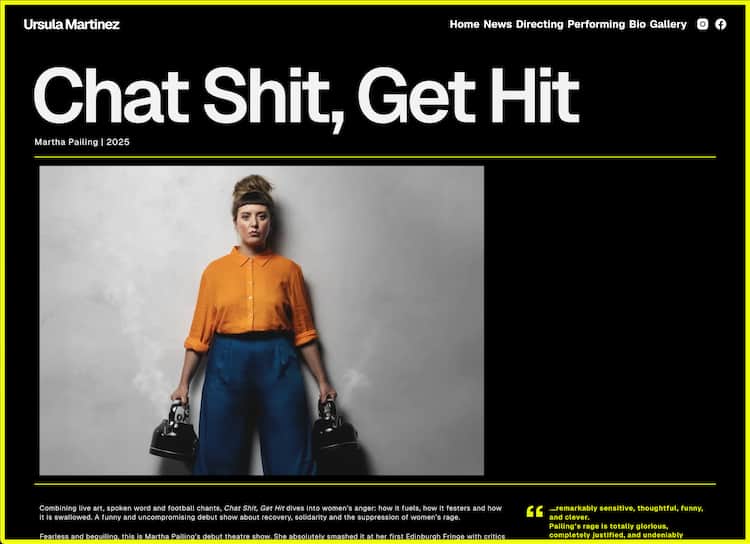
Task: Click the show description paragraph
Action: (270, 512)
